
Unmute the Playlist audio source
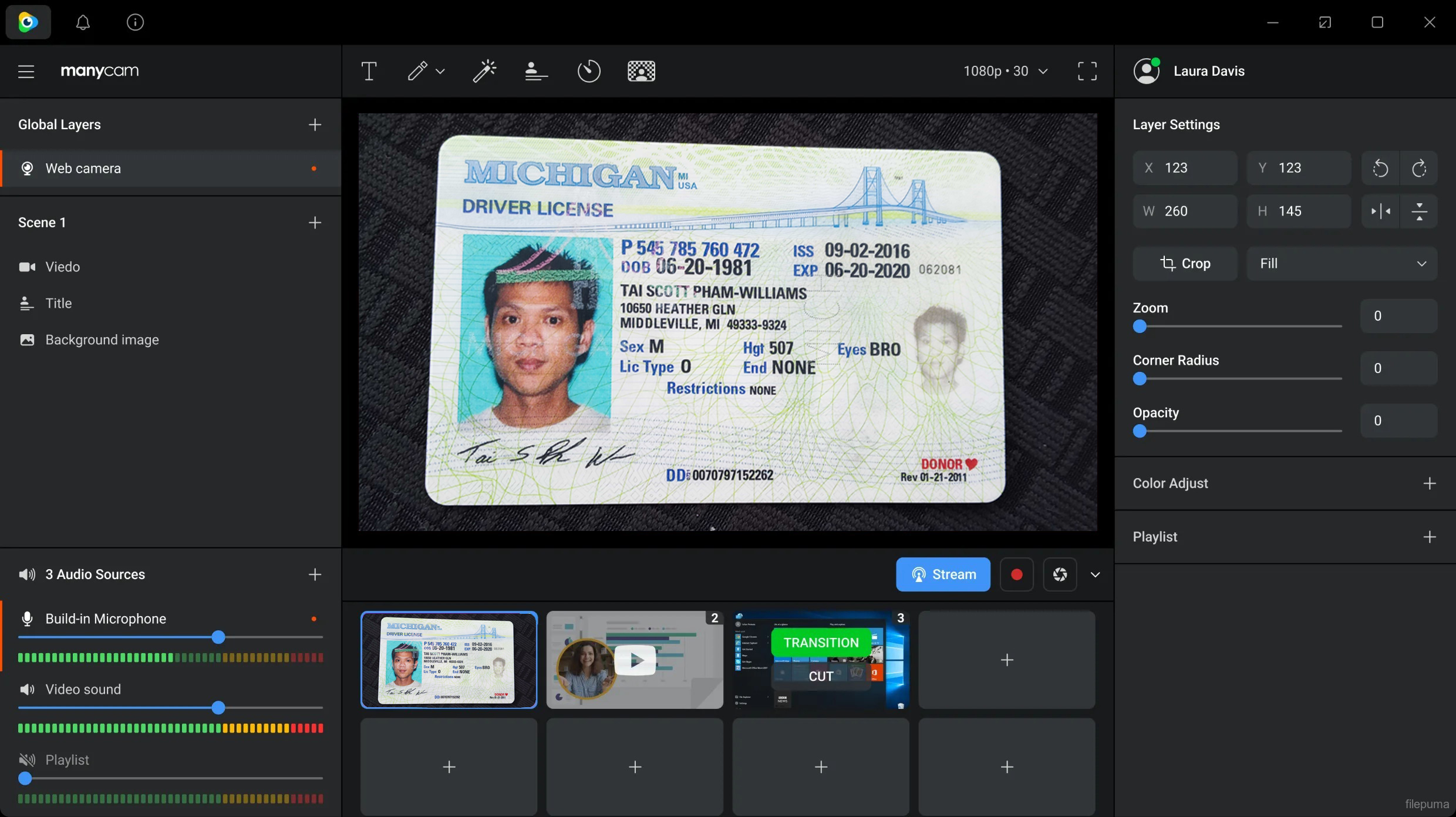pos(27,759)
